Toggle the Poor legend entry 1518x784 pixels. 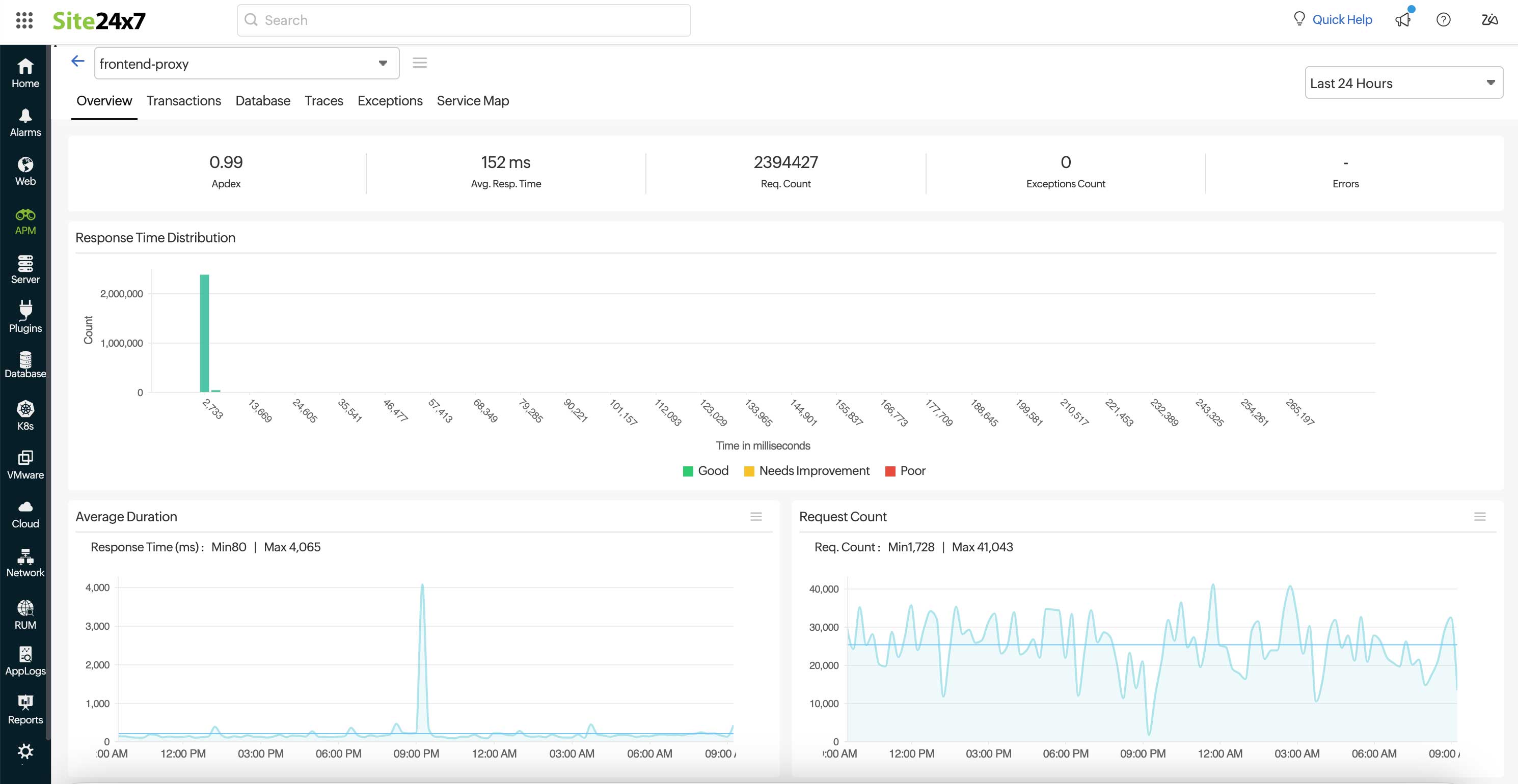click(x=905, y=470)
